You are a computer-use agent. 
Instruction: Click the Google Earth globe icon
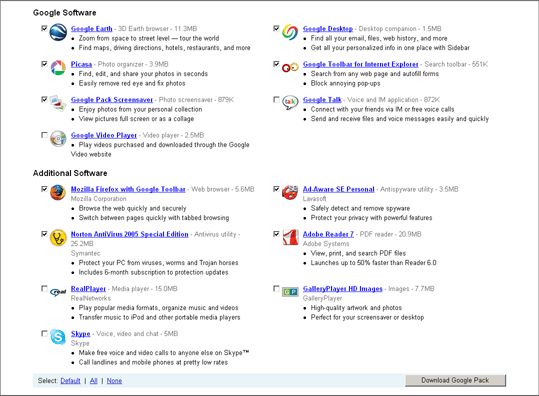(x=58, y=32)
